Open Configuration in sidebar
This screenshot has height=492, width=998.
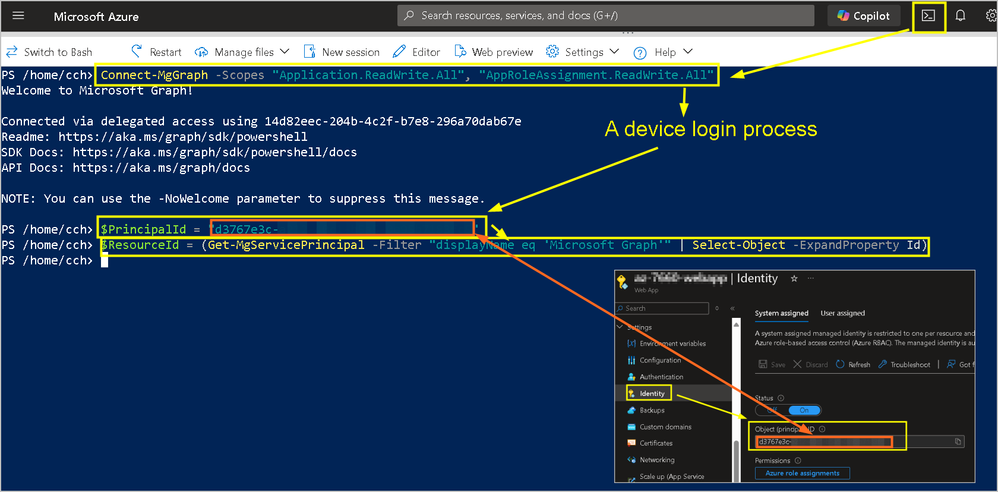pyautogui.click(x=656, y=360)
